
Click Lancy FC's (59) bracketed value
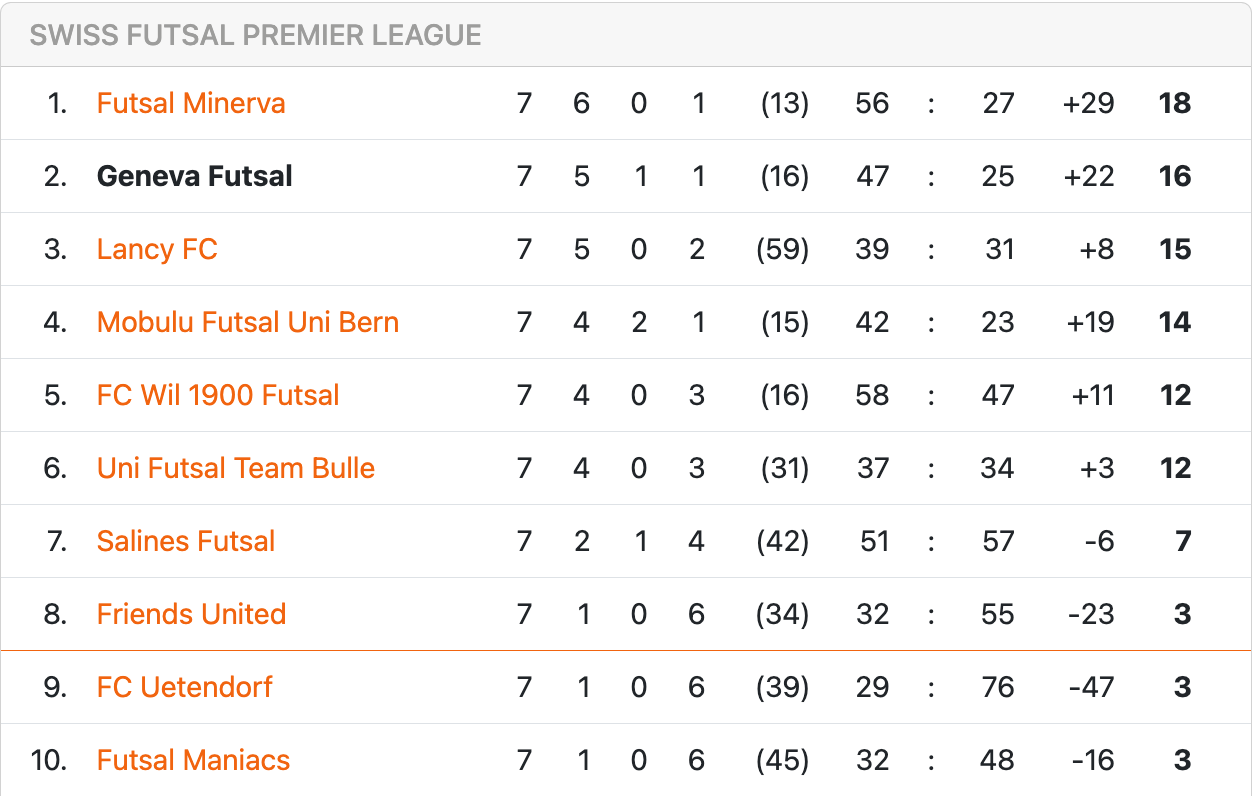point(783,249)
